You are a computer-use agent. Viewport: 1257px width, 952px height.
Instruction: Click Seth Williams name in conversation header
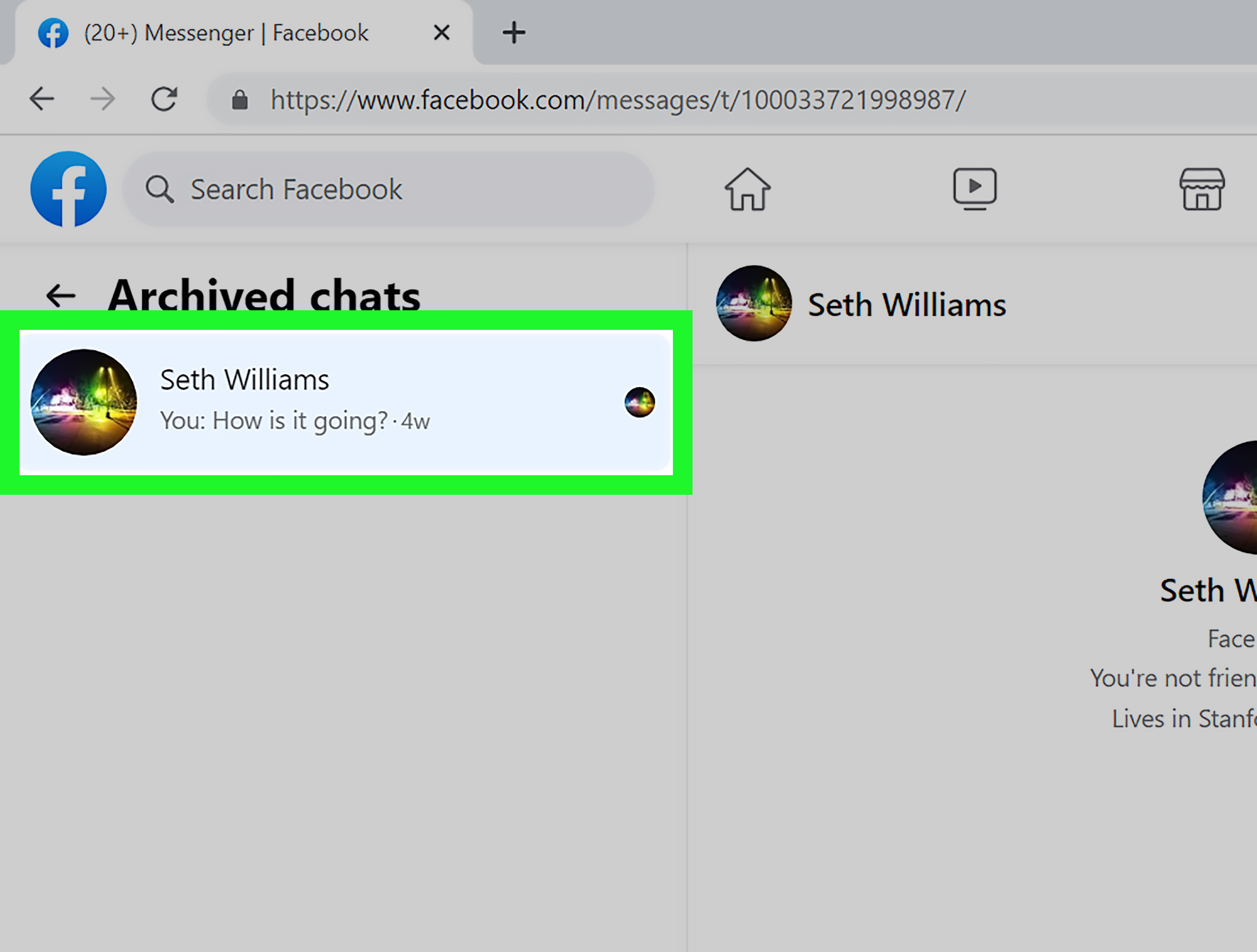click(907, 305)
